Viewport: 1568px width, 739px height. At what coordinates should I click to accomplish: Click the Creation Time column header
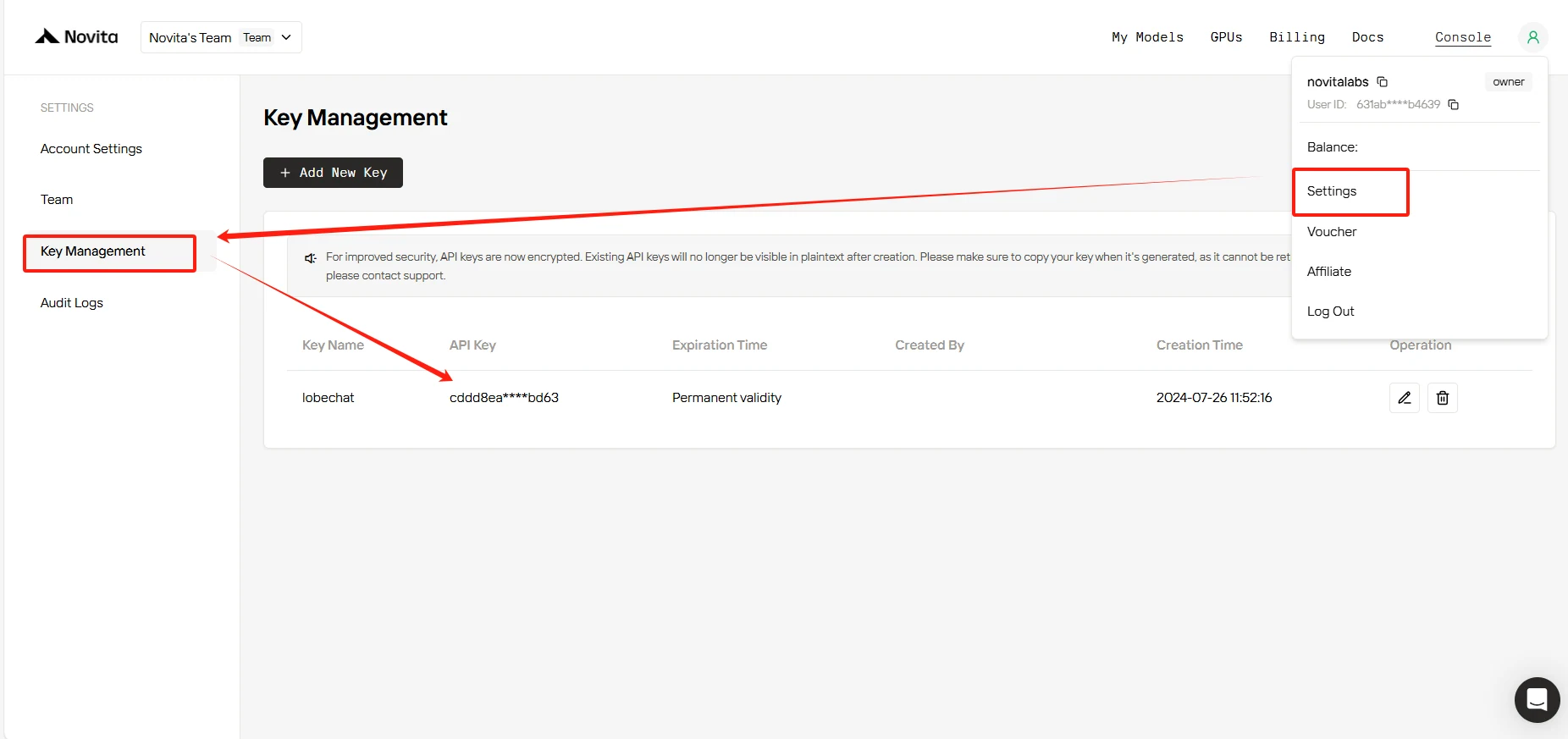[1200, 345]
